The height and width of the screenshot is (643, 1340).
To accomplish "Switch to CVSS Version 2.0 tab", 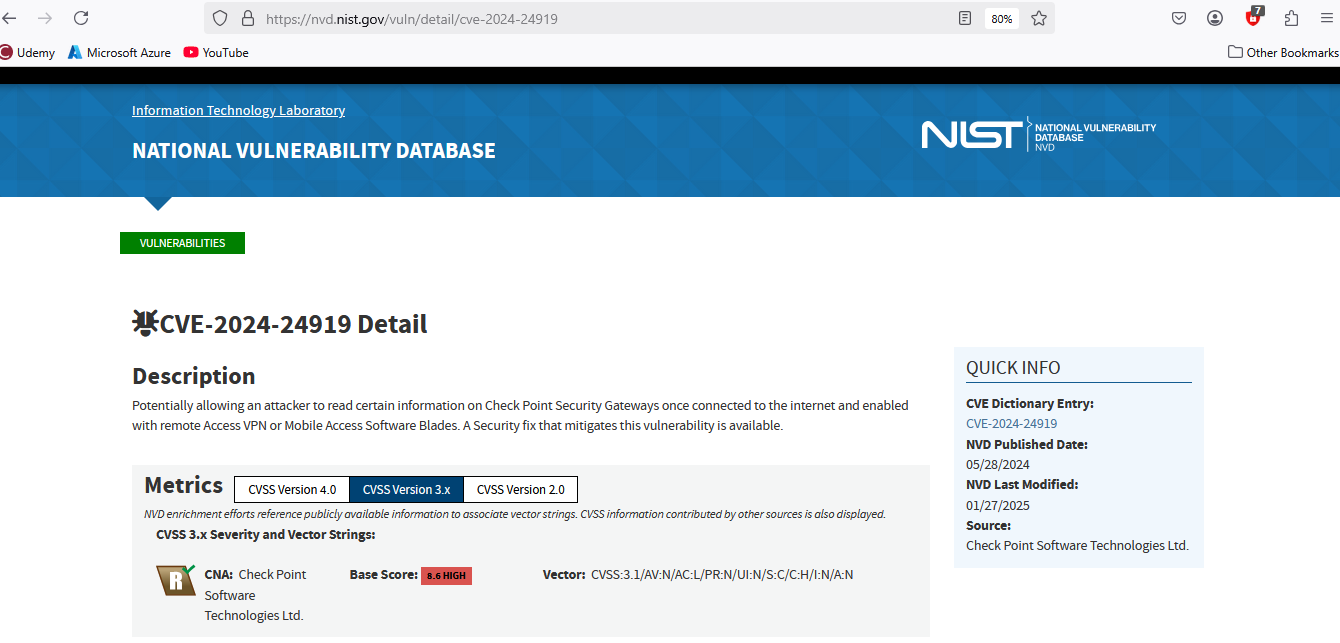I will [x=520, y=490].
